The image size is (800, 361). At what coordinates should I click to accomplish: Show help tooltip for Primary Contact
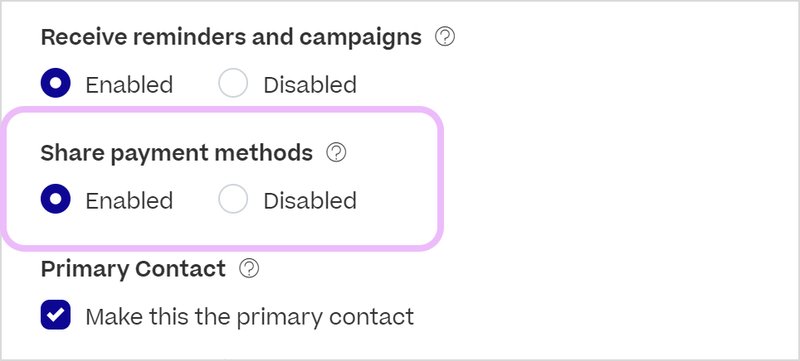pyautogui.click(x=249, y=269)
